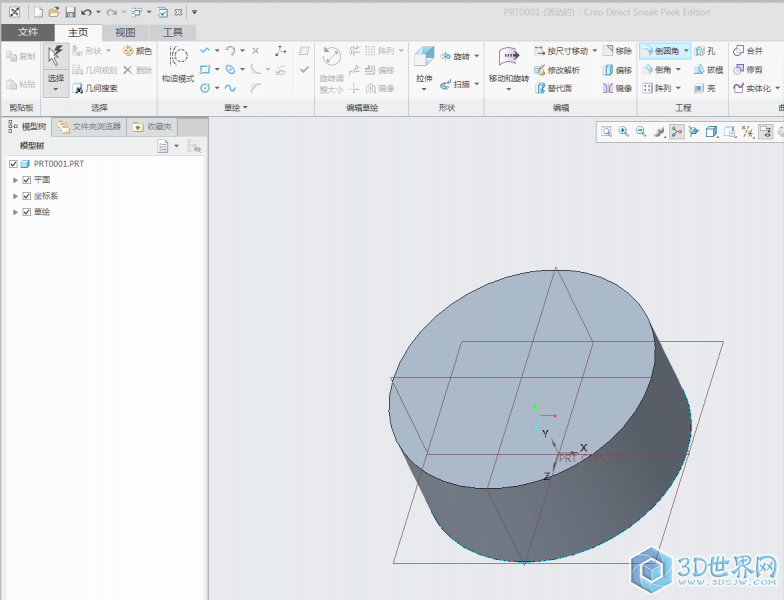Image resolution: width=784 pixels, height=600 pixels.
Task: Click the 拉伸 (Extrude) tool icon
Action: (x=424, y=58)
